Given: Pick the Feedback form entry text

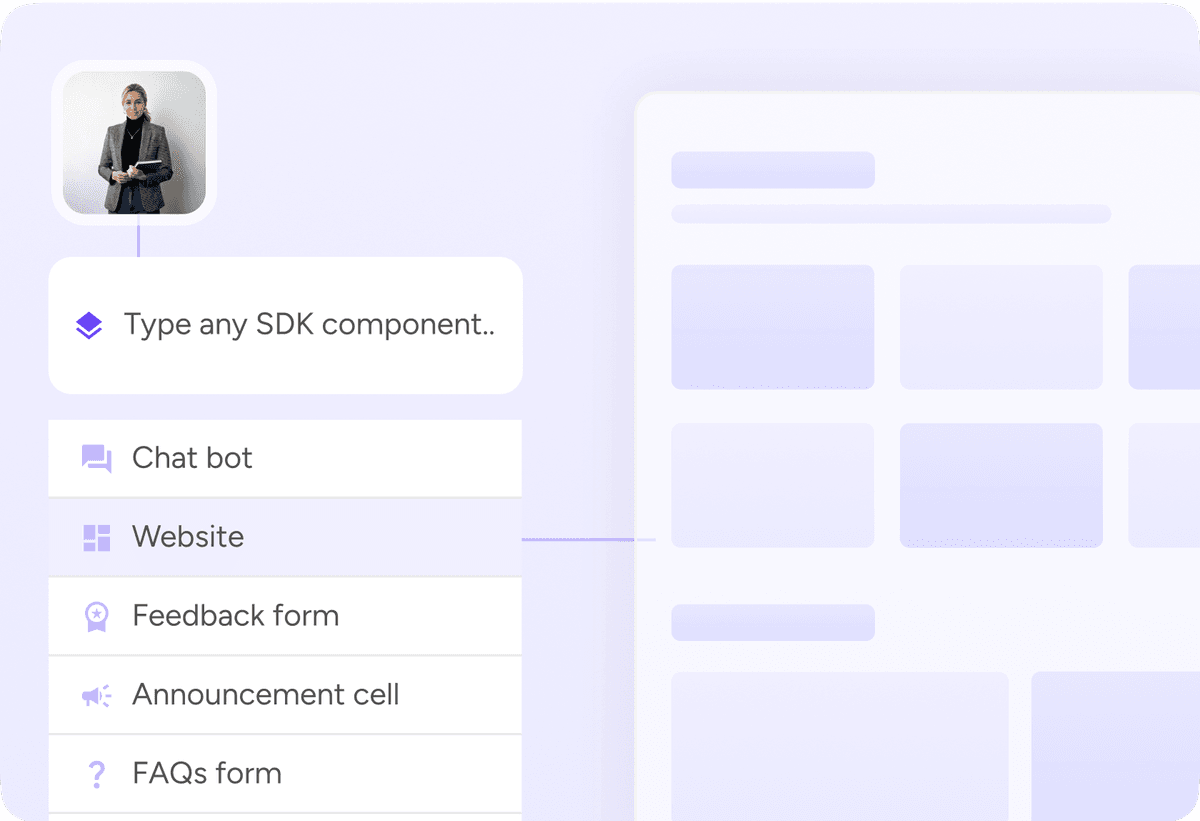Looking at the screenshot, I should click(x=235, y=616).
